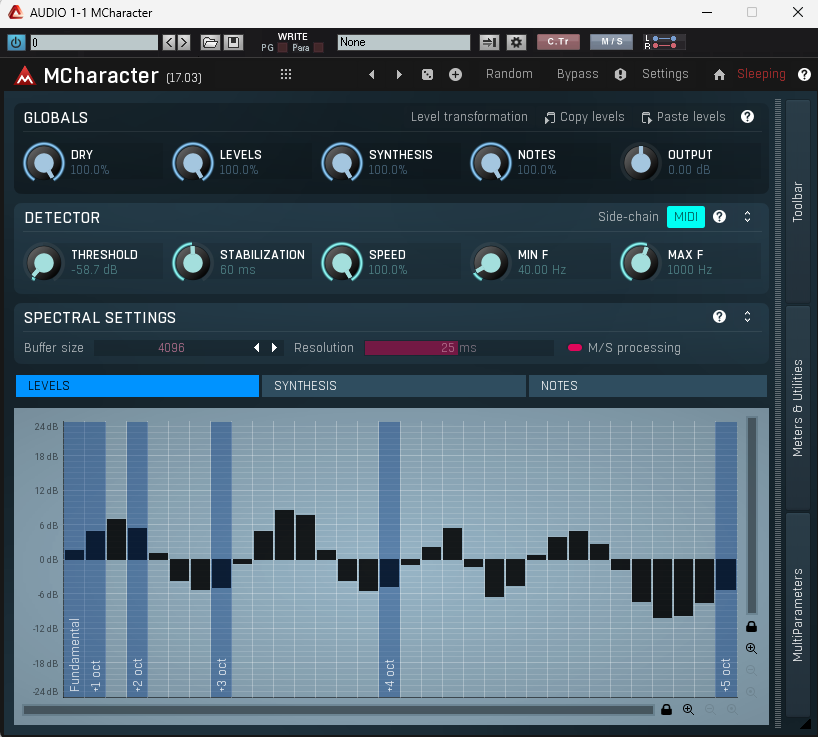818x737 pixels.
Task: Open the Level transformation menu
Action: [x=469, y=117]
